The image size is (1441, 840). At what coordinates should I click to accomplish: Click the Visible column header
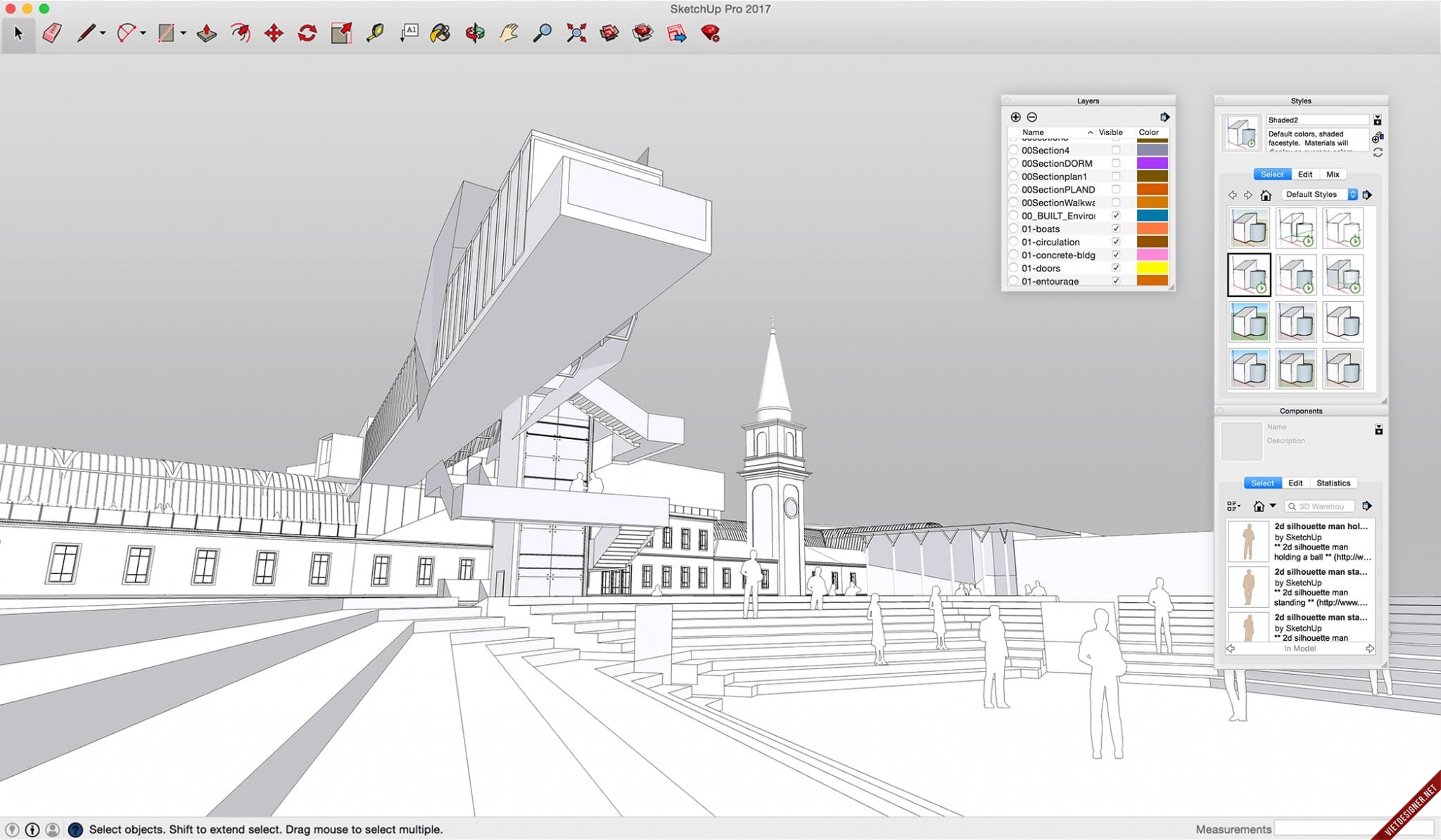click(x=1115, y=132)
